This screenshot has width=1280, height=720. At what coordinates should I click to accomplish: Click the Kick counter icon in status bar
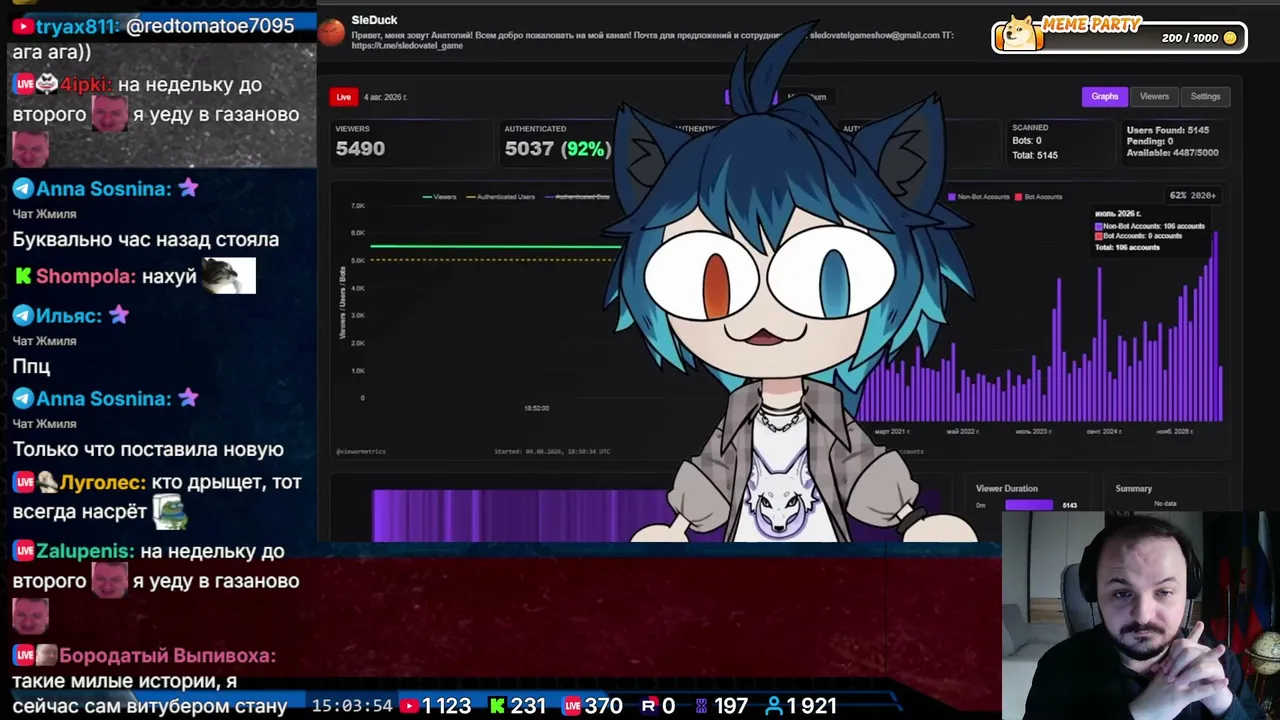tap(497, 706)
